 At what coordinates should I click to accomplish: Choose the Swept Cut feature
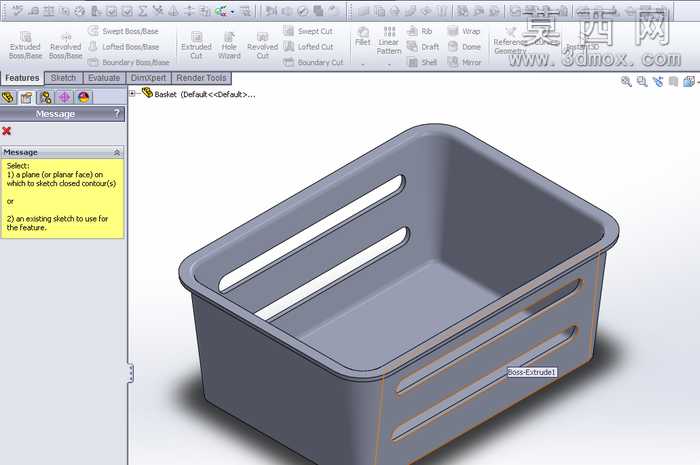tap(308, 31)
